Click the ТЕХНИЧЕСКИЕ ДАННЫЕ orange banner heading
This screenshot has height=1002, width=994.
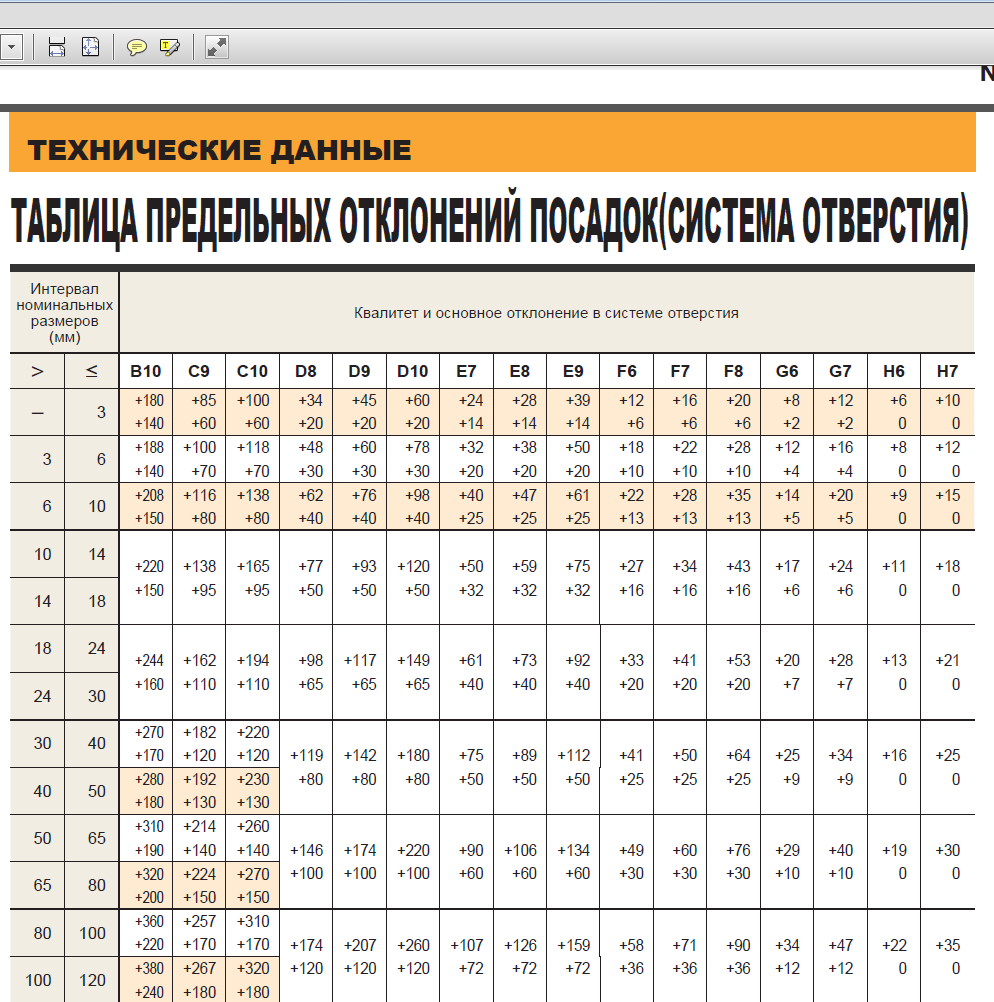click(219, 151)
